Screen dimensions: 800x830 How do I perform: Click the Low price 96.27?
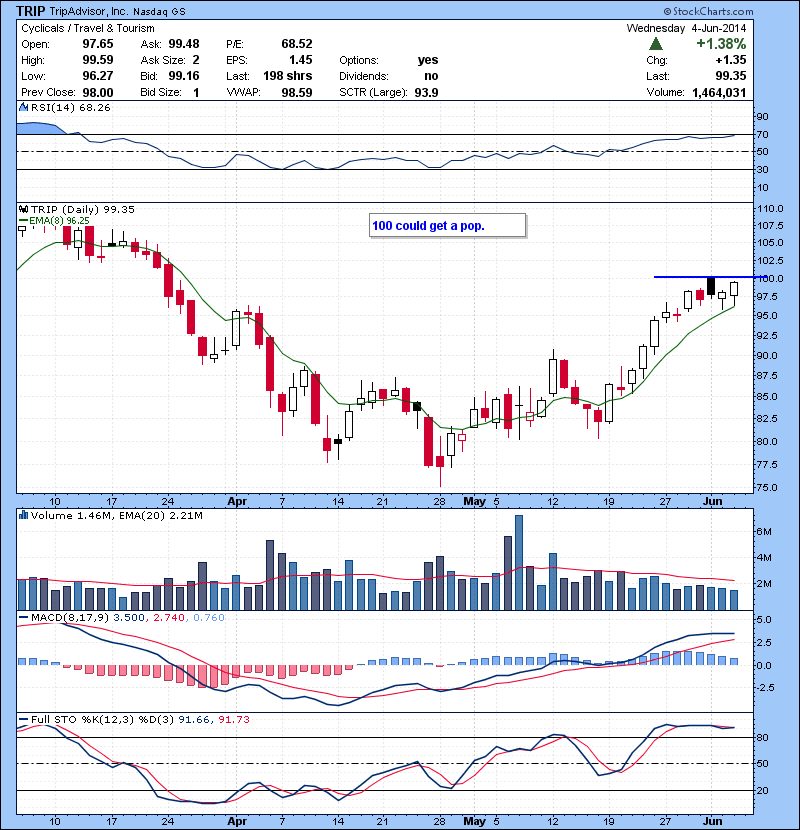(98, 76)
